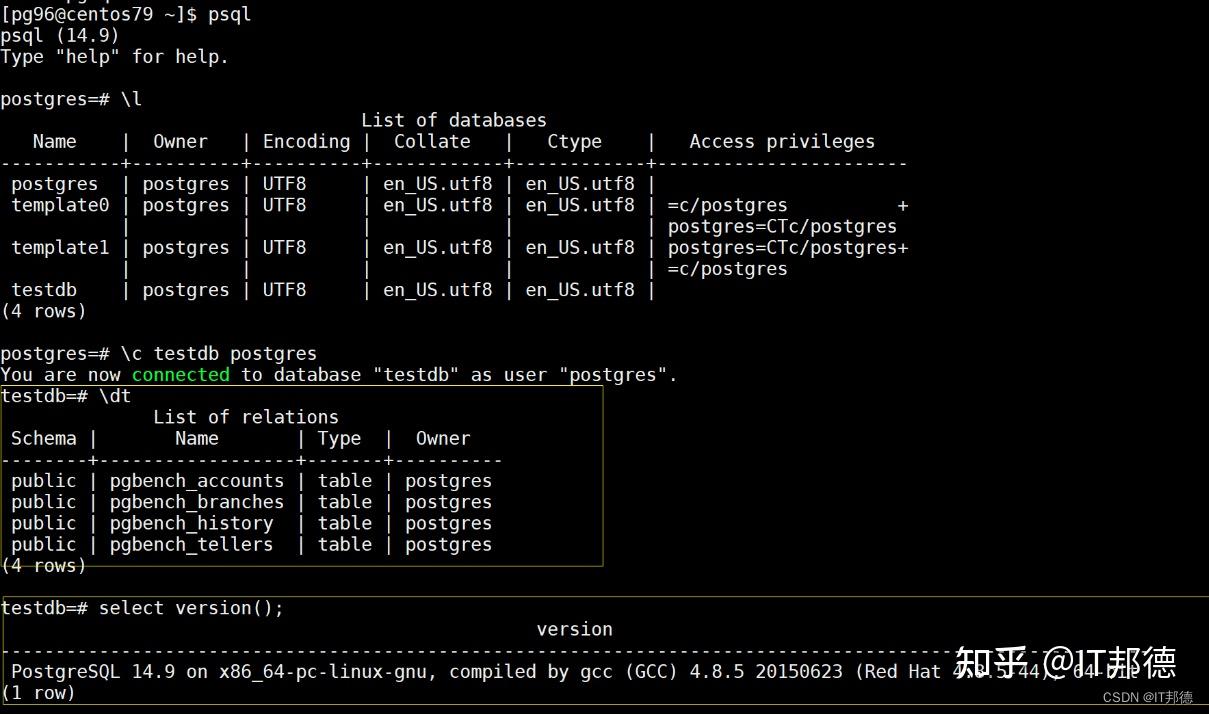This screenshot has height=714, width=1209.
Task: Select the template0 database name
Action: (x=60, y=205)
